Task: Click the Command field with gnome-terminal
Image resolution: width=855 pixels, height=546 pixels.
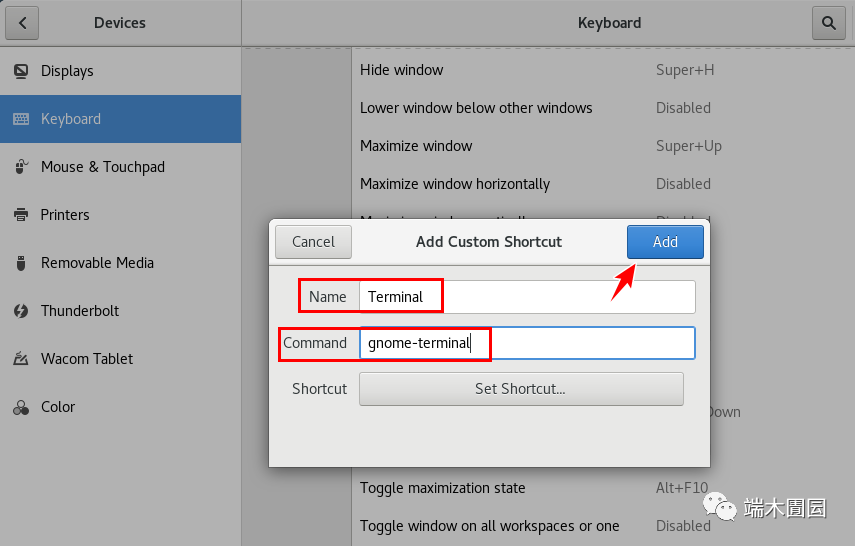Action: pyautogui.click(x=526, y=343)
